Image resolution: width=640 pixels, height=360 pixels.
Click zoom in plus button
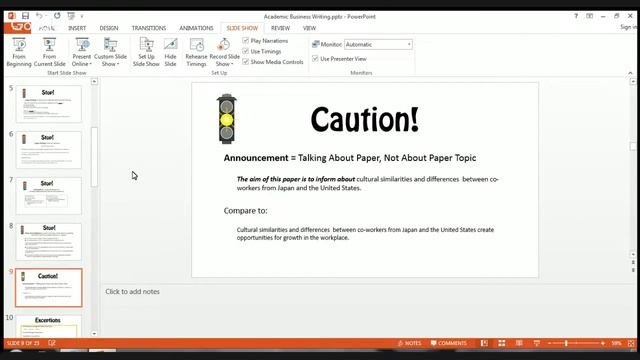(x=603, y=343)
